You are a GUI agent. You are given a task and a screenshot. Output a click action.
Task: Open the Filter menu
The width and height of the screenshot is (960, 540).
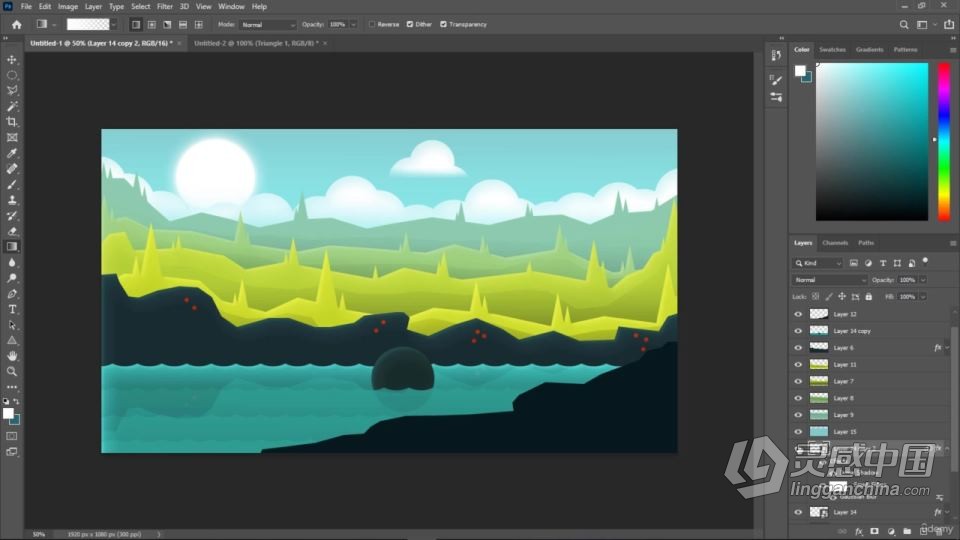[x=165, y=7]
